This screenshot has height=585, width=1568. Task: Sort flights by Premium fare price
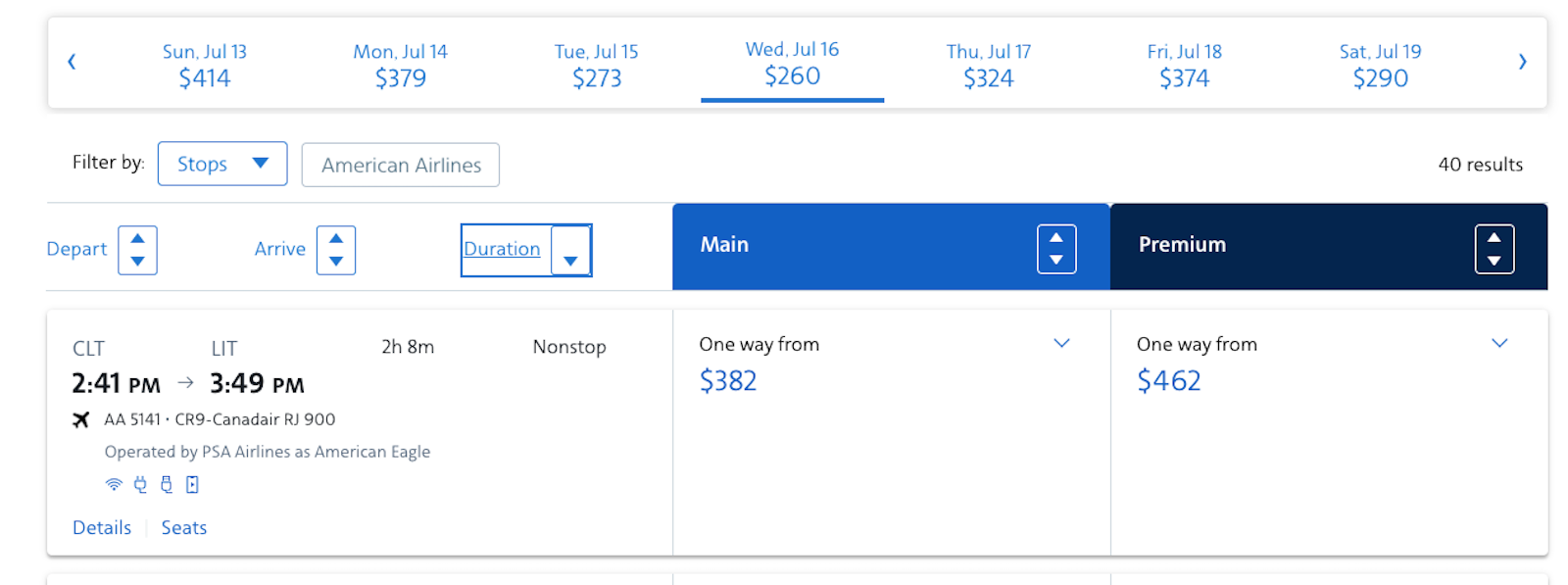(x=1494, y=249)
